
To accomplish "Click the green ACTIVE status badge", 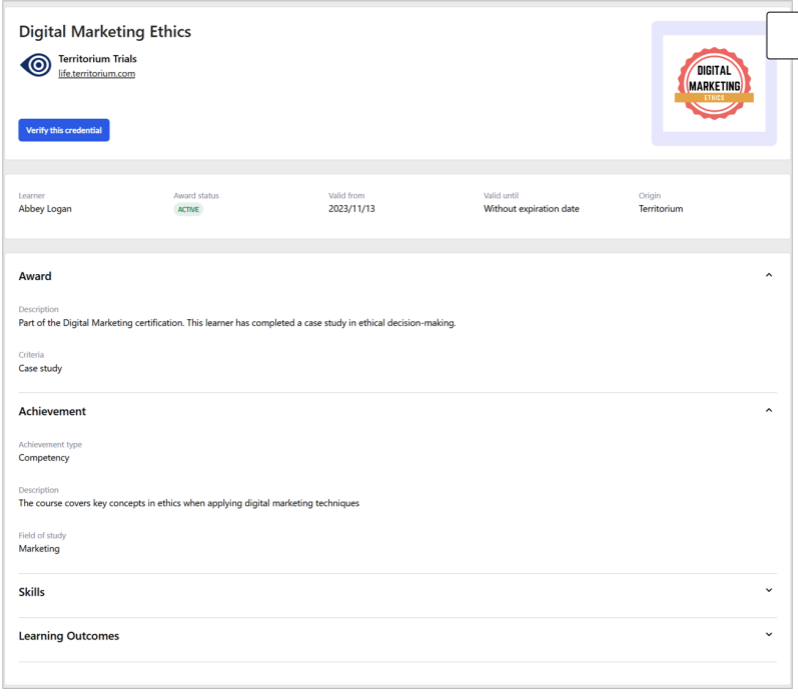I will coord(188,210).
